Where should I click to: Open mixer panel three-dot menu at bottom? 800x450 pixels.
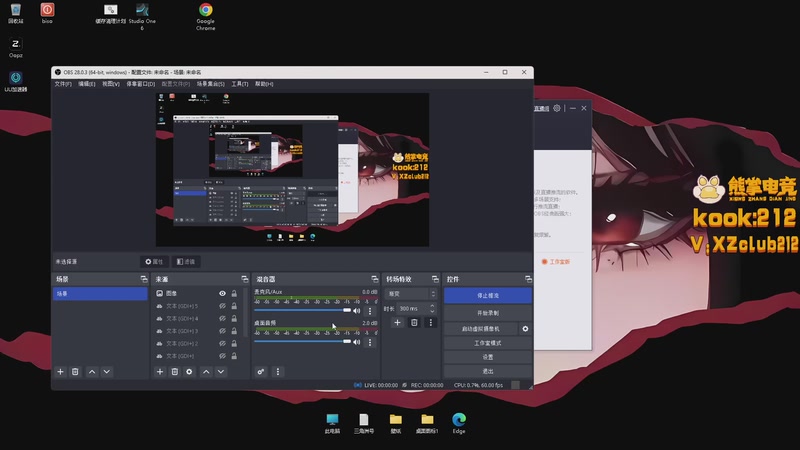(x=278, y=372)
